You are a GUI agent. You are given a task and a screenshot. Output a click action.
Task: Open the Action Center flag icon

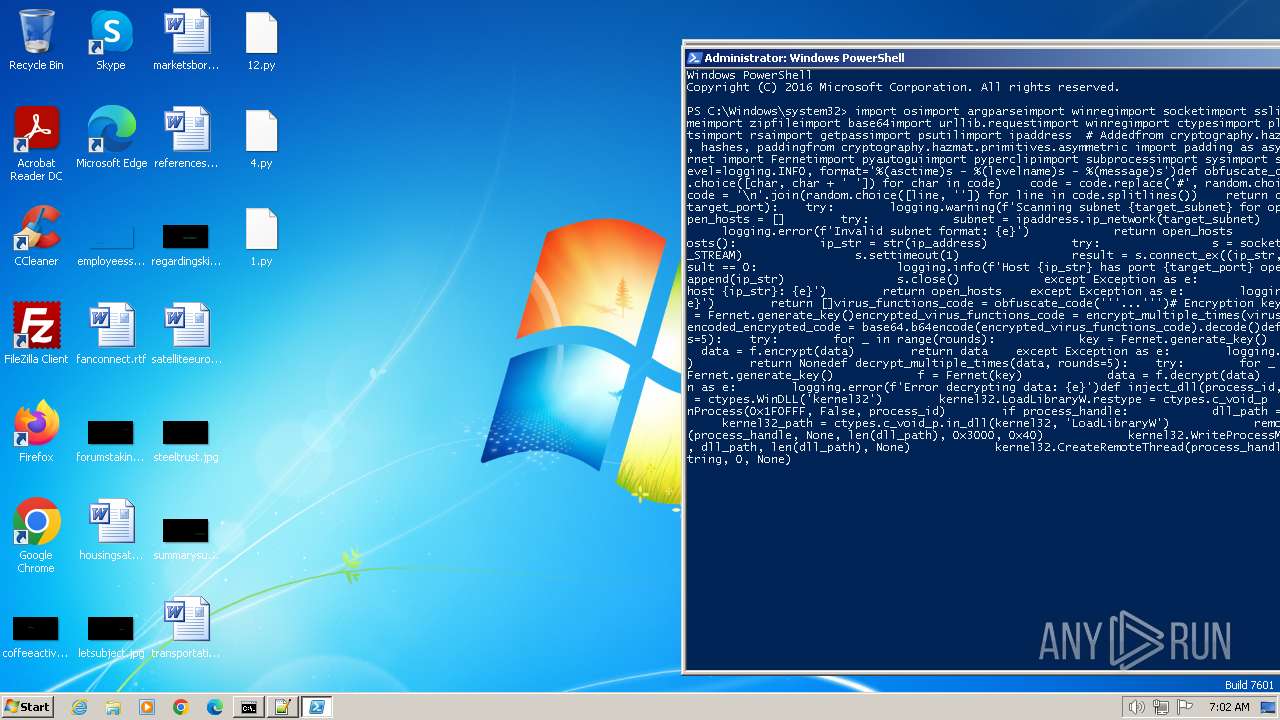[x=1186, y=707]
